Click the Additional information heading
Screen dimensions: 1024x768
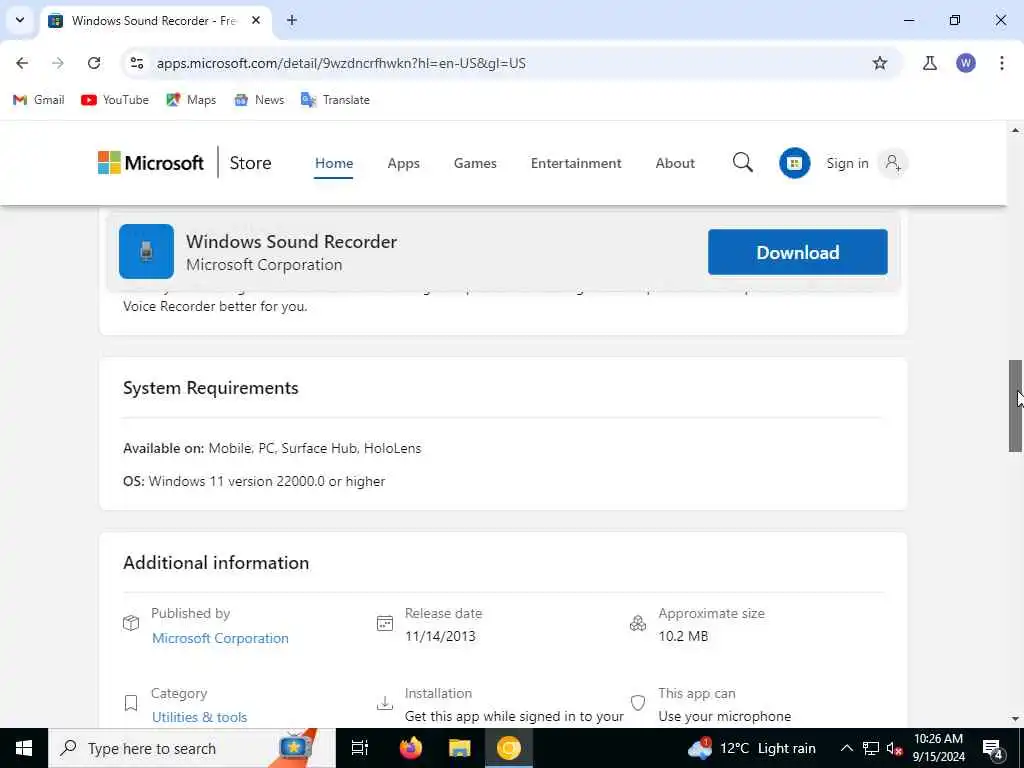coord(216,563)
